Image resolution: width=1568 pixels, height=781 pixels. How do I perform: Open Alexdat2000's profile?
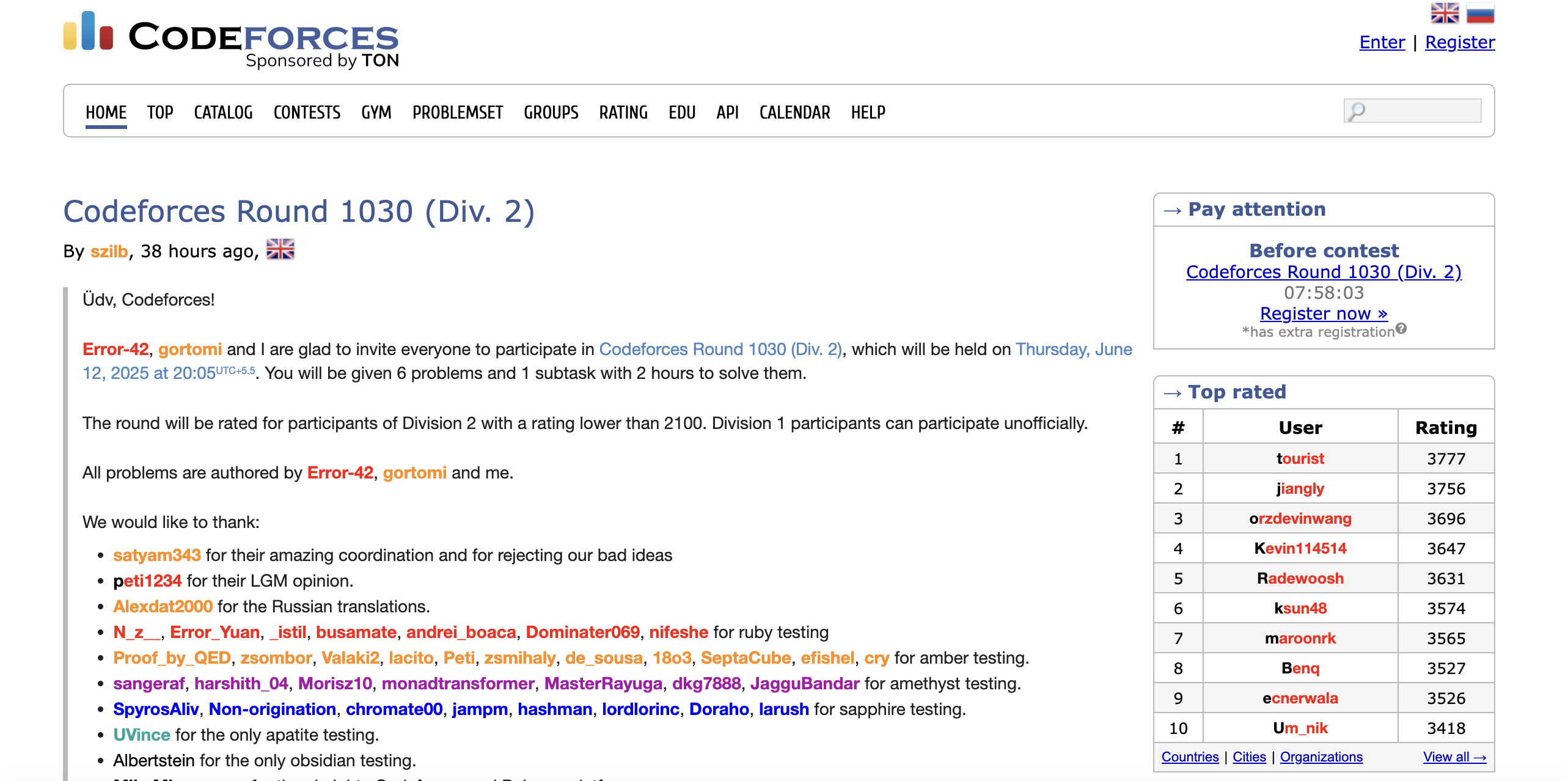click(x=163, y=606)
